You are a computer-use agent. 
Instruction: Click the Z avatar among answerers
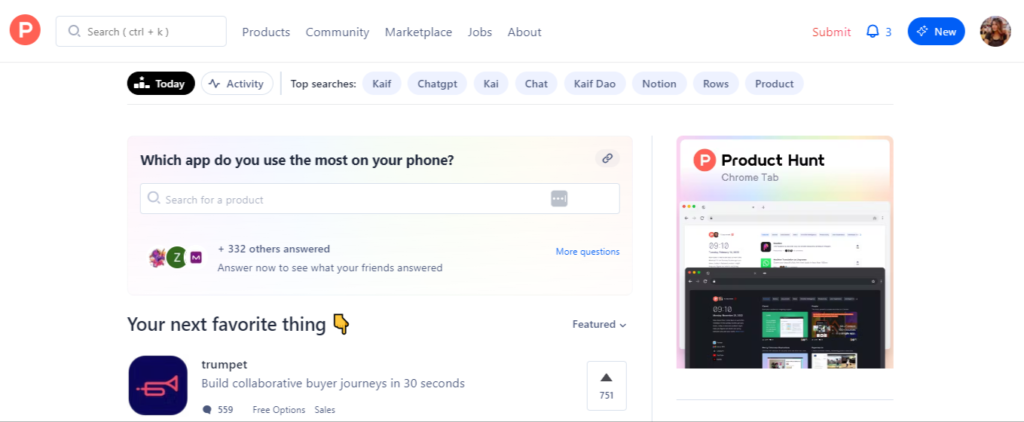point(176,257)
